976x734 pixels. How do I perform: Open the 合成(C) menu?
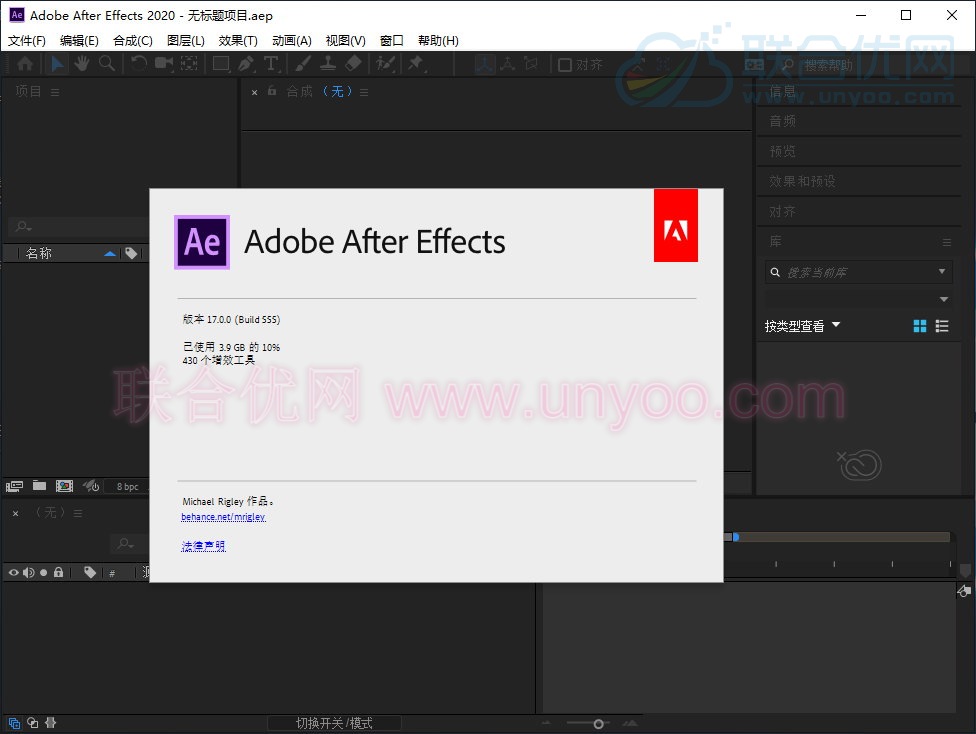(133, 40)
